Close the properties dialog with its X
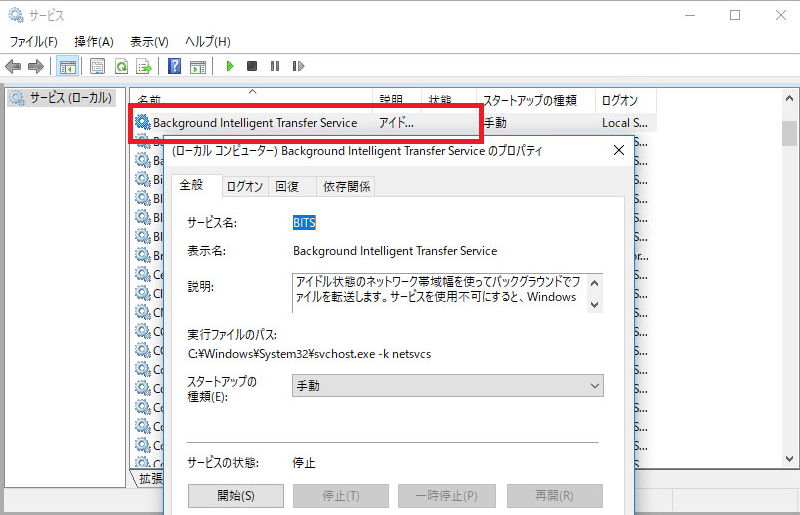Image resolution: width=800 pixels, height=515 pixels. [619, 150]
